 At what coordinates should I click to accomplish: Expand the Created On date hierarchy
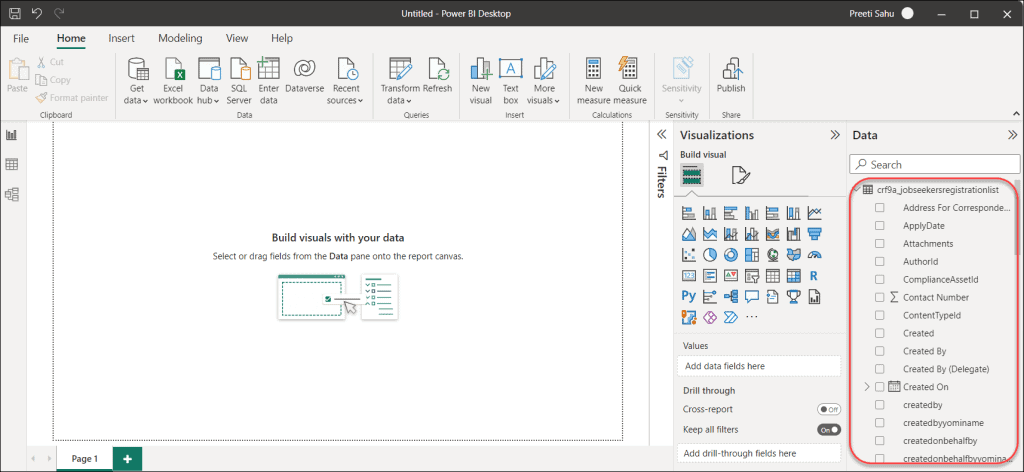coord(867,387)
